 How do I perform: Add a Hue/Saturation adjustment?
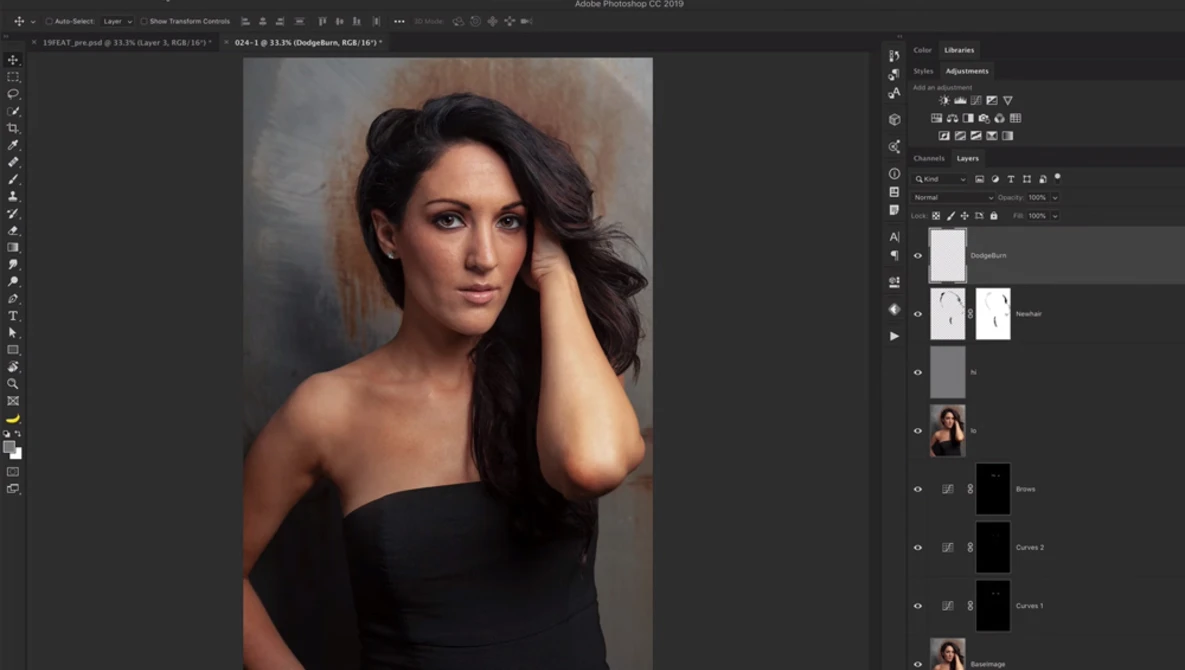click(936, 119)
